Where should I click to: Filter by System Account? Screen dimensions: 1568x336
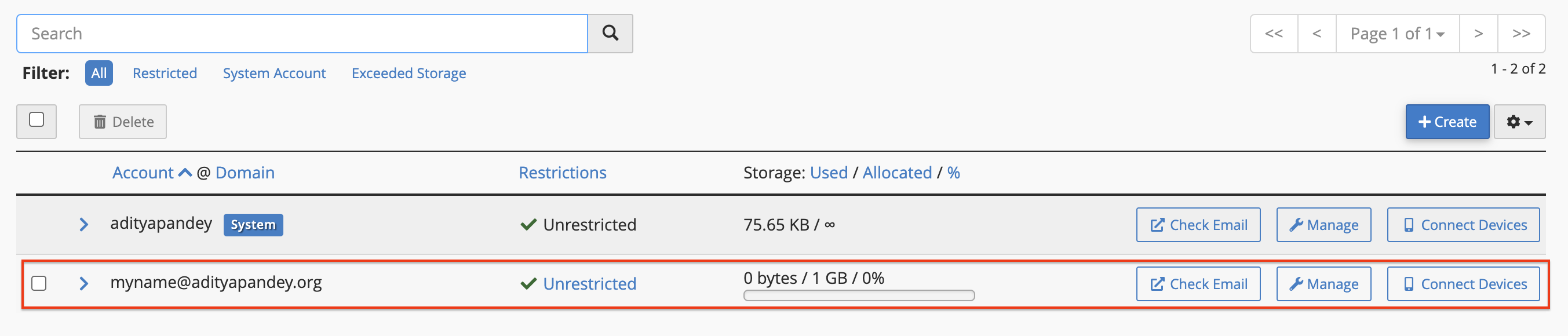[274, 73]
